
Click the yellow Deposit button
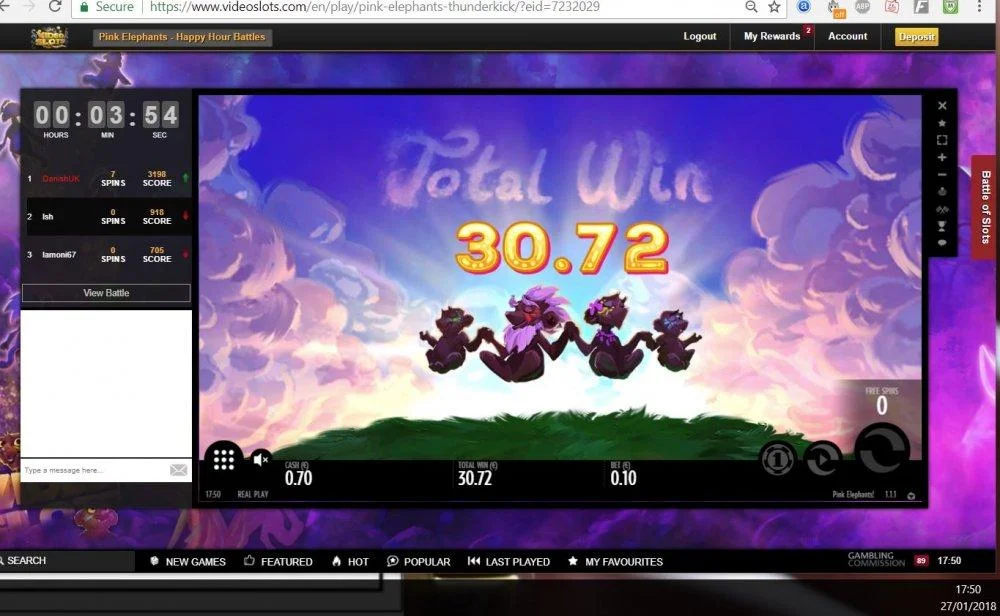click(916, 37)
